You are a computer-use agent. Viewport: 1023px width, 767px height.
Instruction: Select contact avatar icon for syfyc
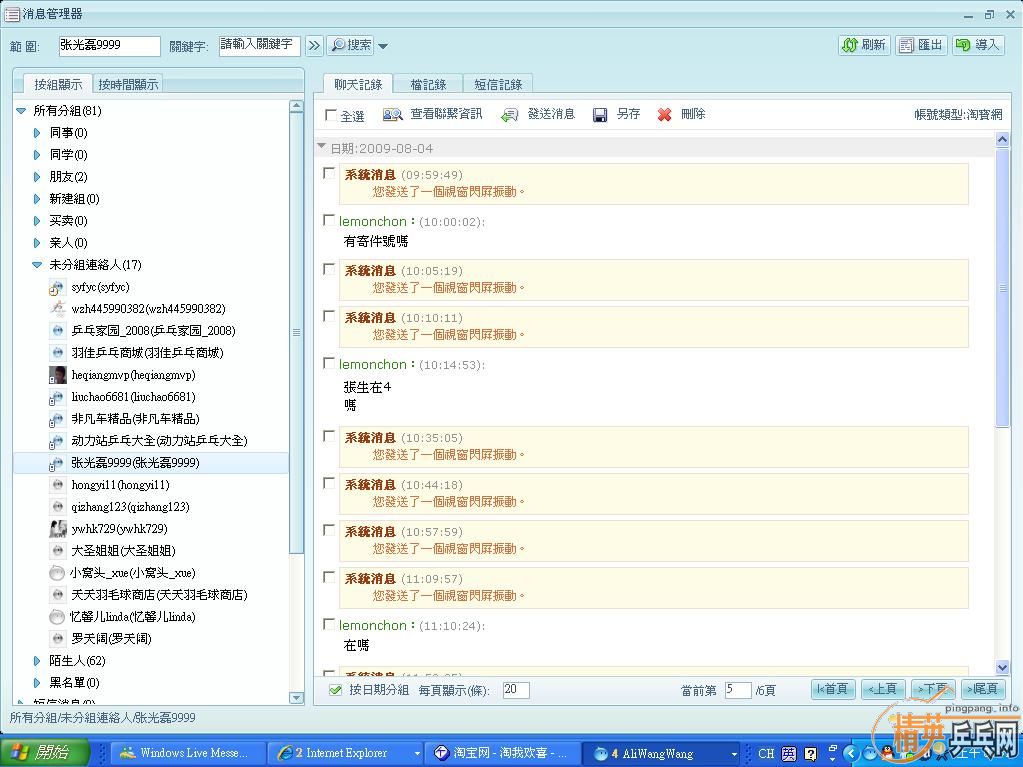57,287
